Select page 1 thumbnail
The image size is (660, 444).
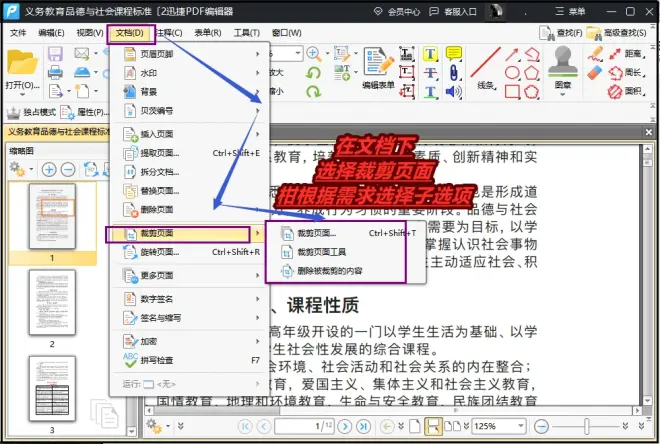52,216
